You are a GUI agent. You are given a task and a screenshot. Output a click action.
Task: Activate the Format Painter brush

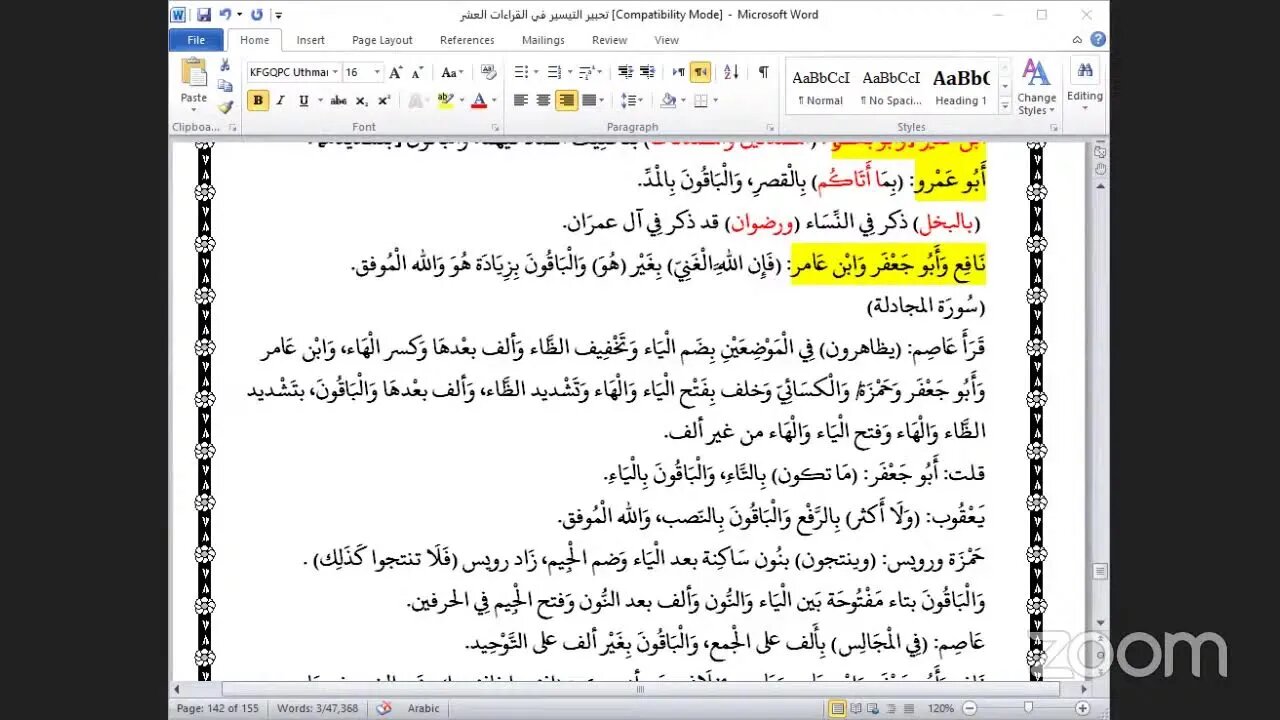click(225, 106)
